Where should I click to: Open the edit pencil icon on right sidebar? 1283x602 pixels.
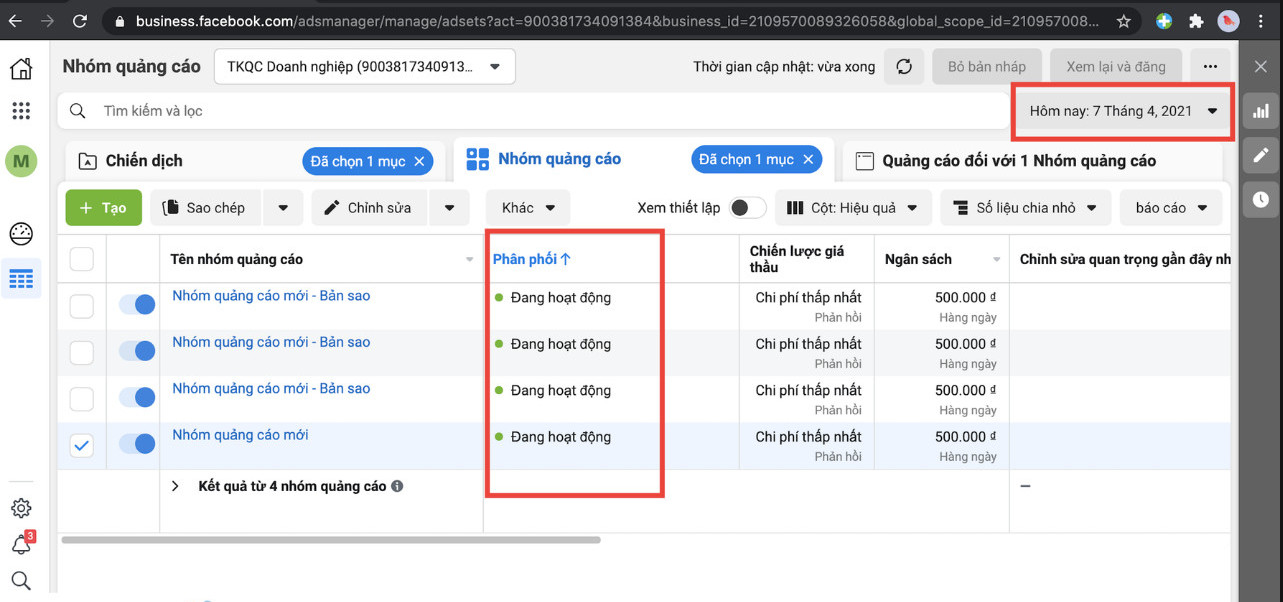click(x=1261, y=155)
